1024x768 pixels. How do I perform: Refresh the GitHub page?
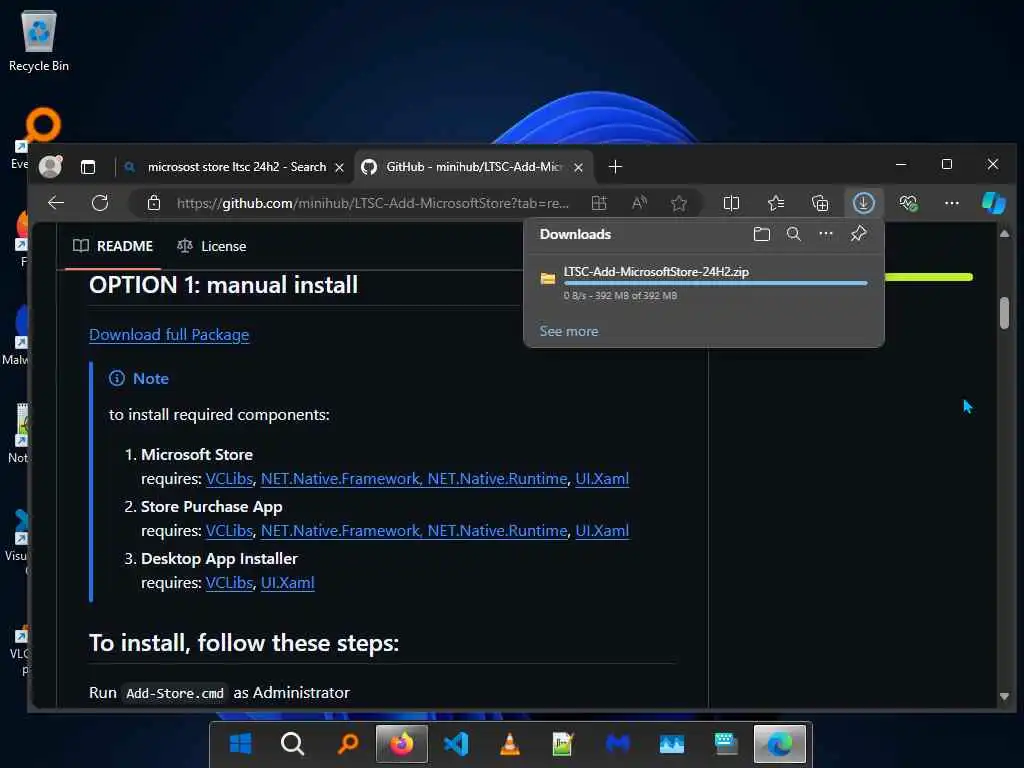click(x=100, y=203)
